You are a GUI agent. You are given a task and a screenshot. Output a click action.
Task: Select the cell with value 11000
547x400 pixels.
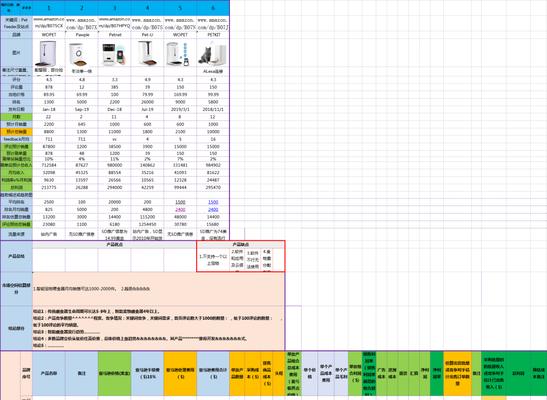[114, 131]
